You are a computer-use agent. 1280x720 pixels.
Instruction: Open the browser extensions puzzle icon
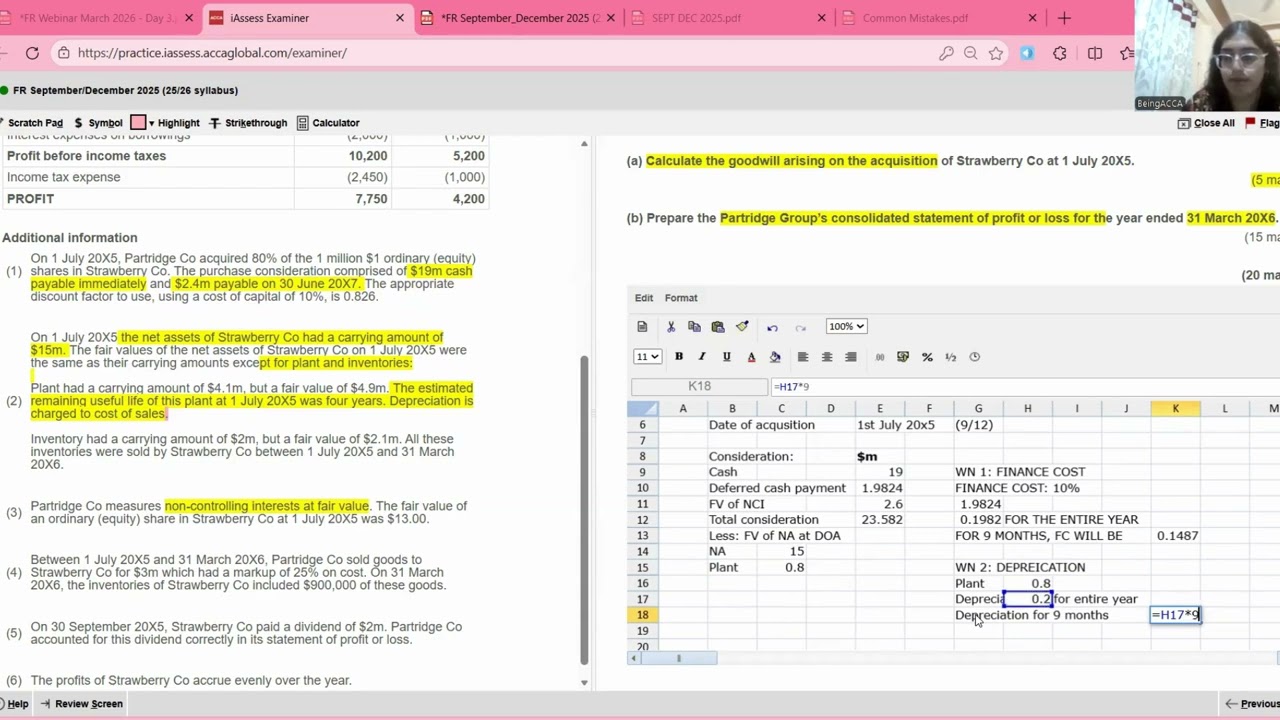(1060, 53)
